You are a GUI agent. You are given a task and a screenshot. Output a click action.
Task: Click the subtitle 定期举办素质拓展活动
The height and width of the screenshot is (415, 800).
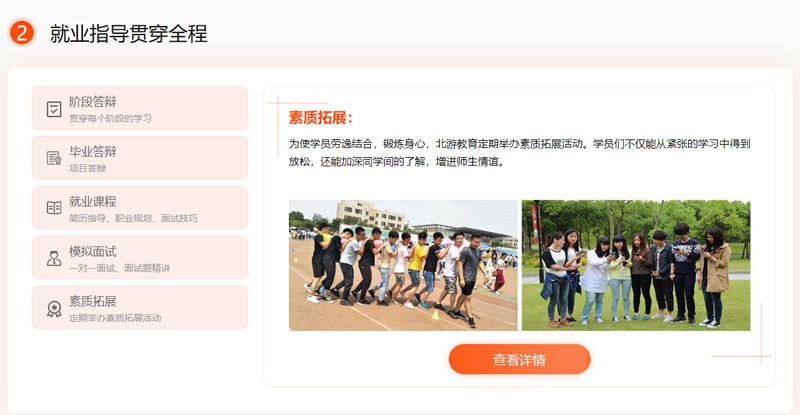(x=115, y=318)
